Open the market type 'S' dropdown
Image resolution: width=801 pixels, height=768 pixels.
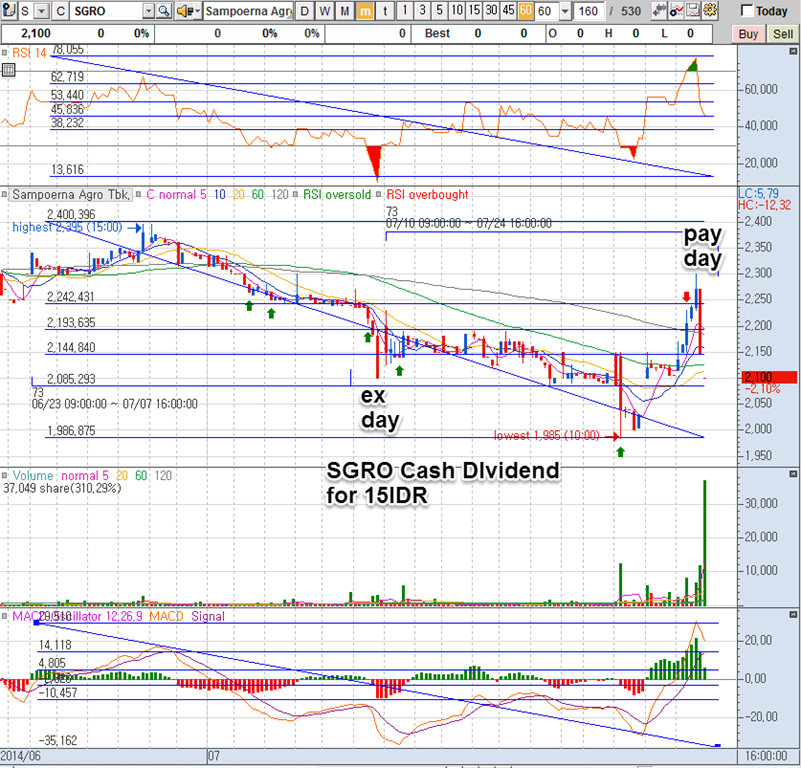(42, 11)
